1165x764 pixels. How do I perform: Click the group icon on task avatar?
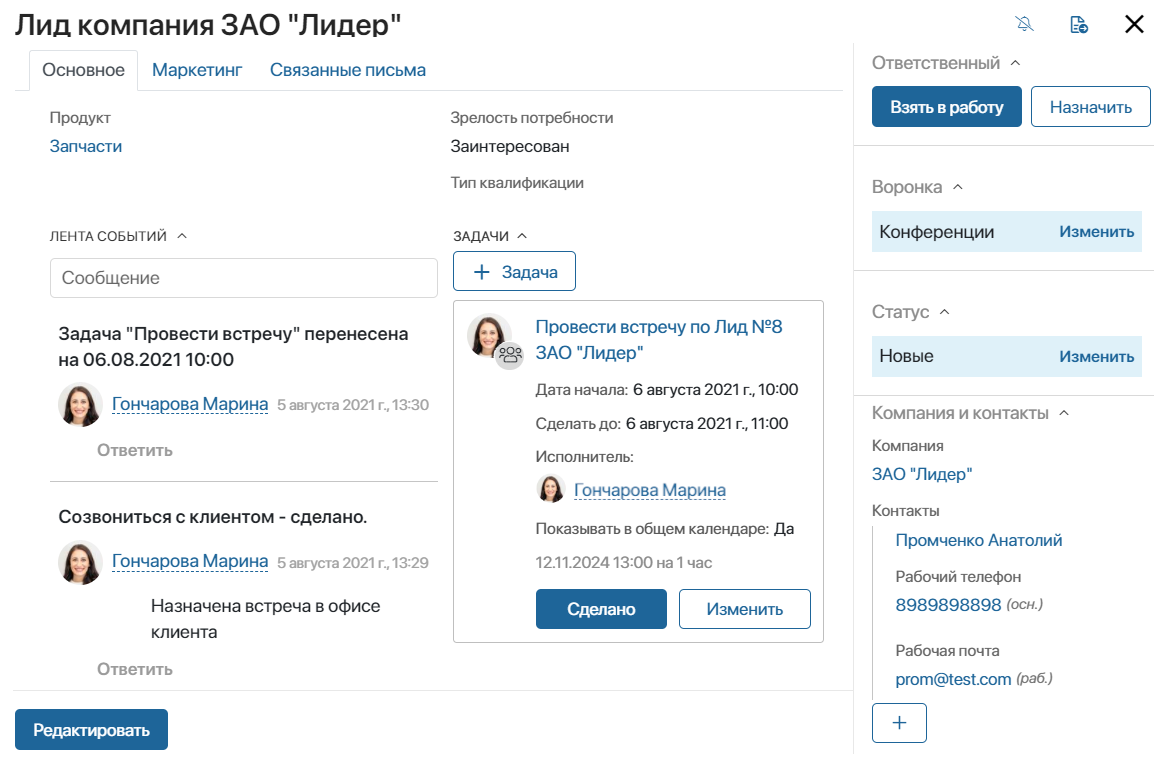(510, 355)
